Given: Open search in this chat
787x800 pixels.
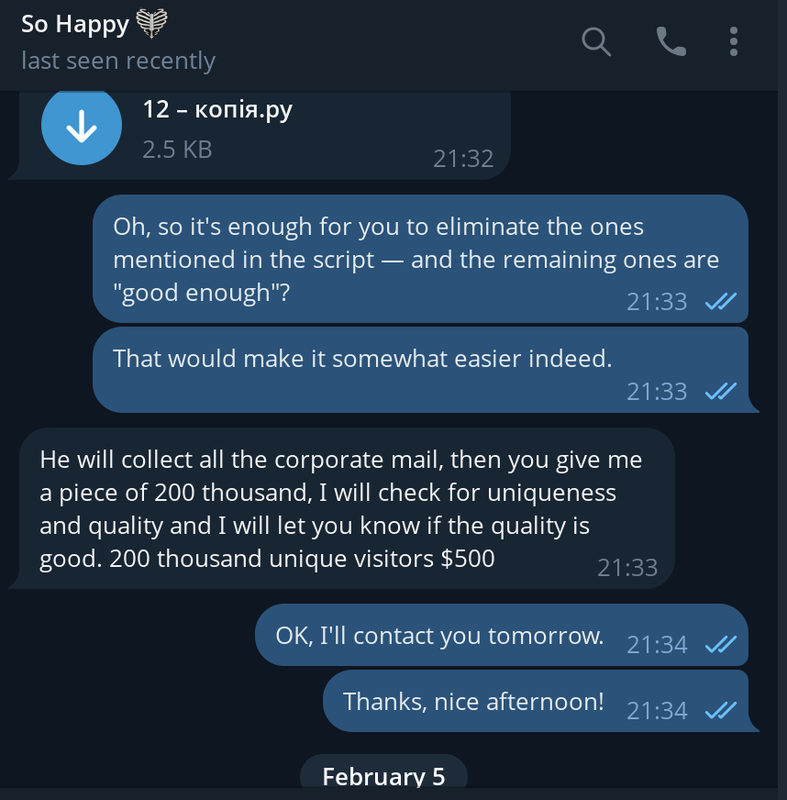Looking at the screenshot, I should tap(596, 41).
